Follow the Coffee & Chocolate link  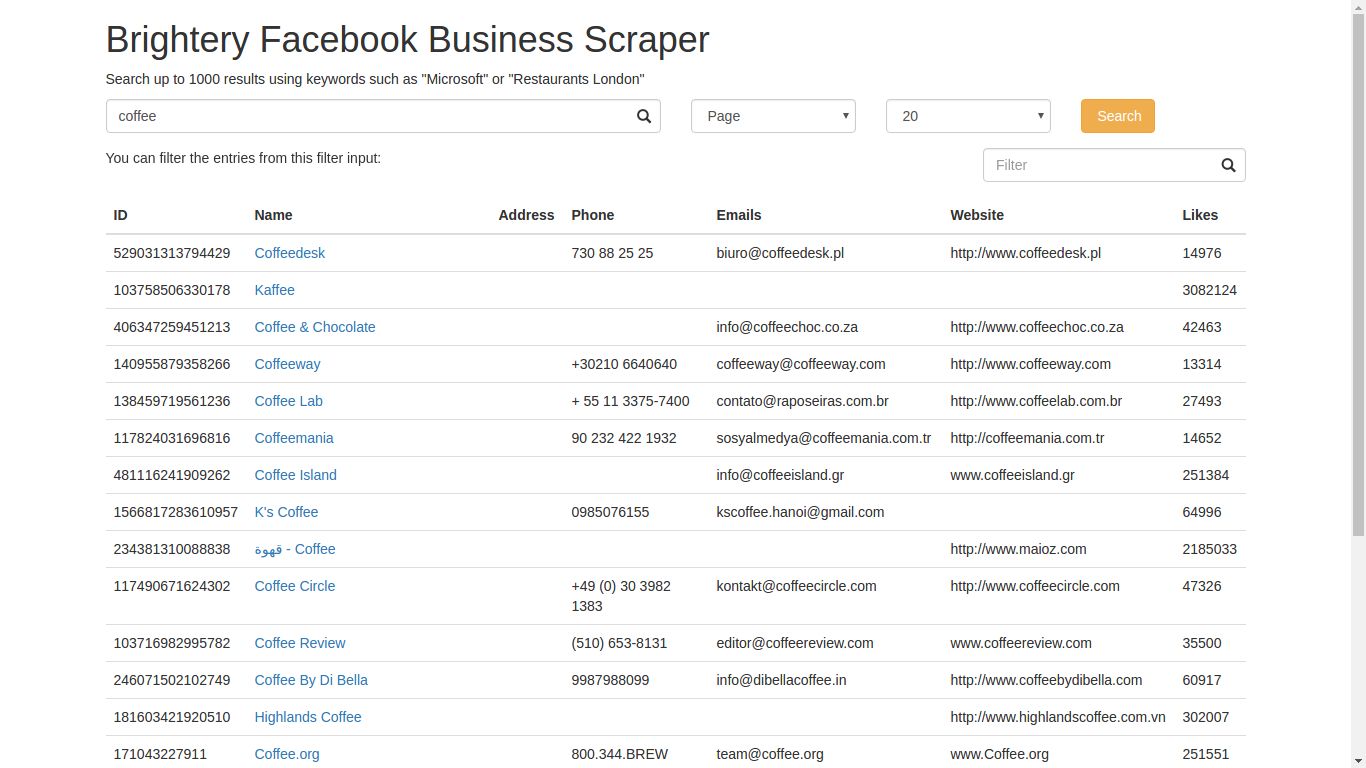point(315,327)
